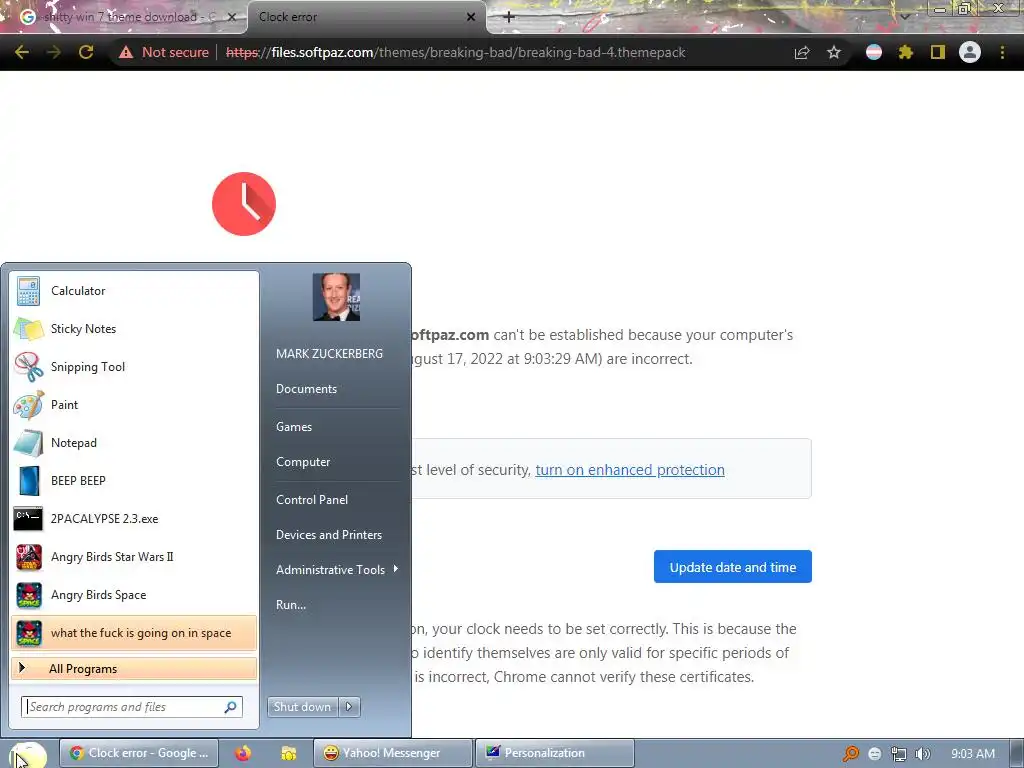This screenshot has width=1024, height=768.
Task: Click Update date and time button
Action: click(x=733, y=567)
